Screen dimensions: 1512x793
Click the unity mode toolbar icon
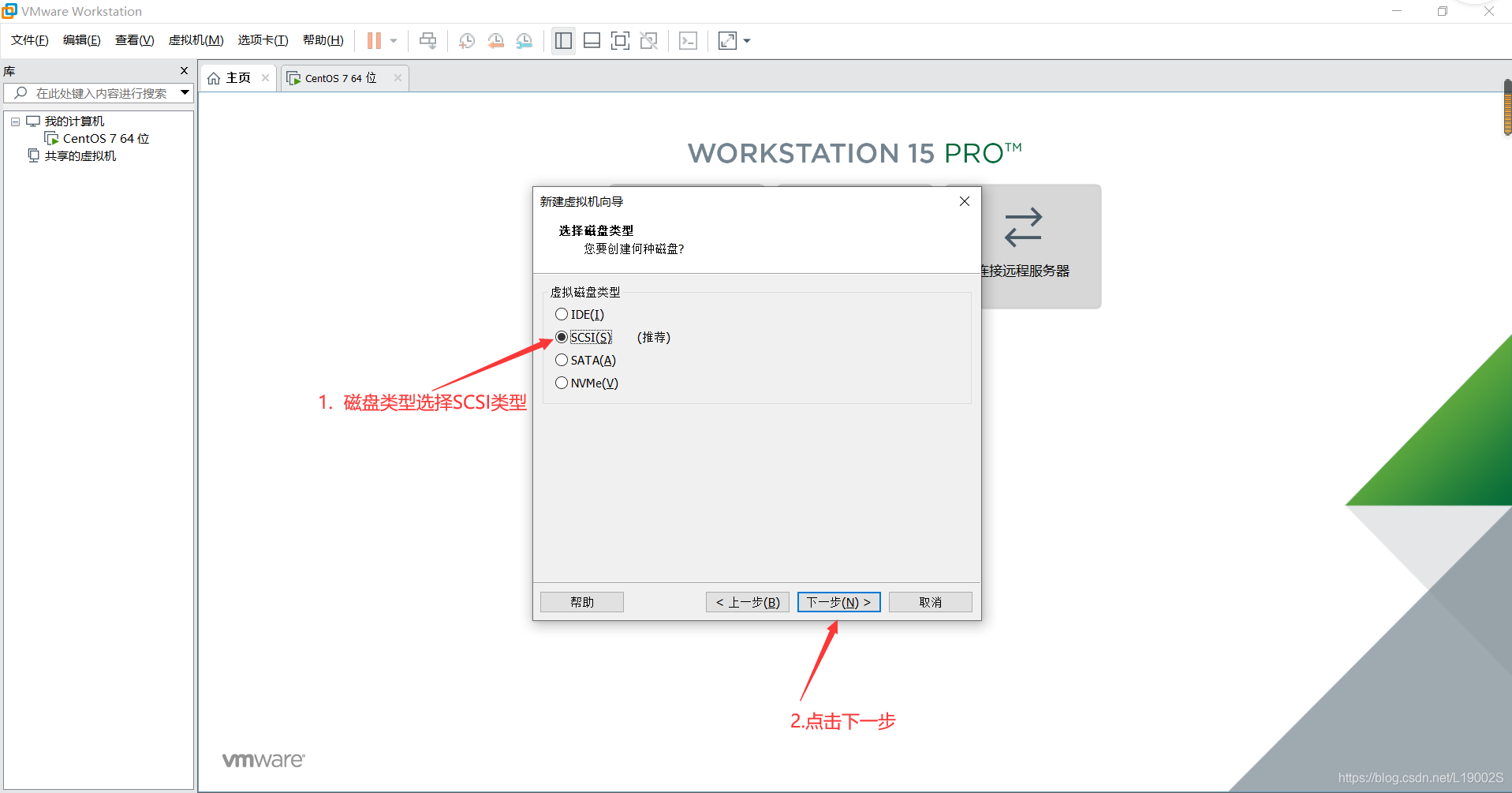pos(648,40)
